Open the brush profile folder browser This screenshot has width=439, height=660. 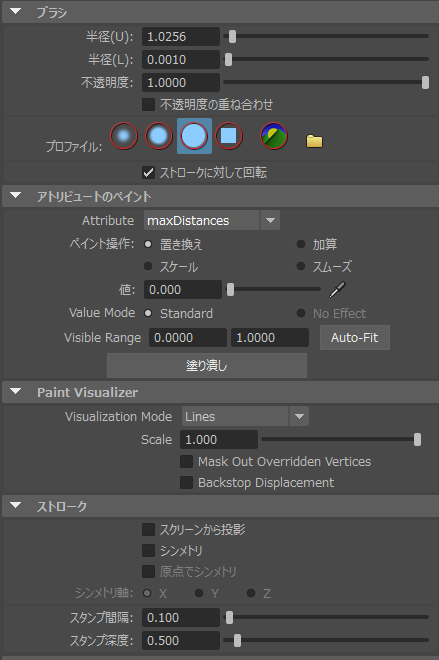point(314,141)
